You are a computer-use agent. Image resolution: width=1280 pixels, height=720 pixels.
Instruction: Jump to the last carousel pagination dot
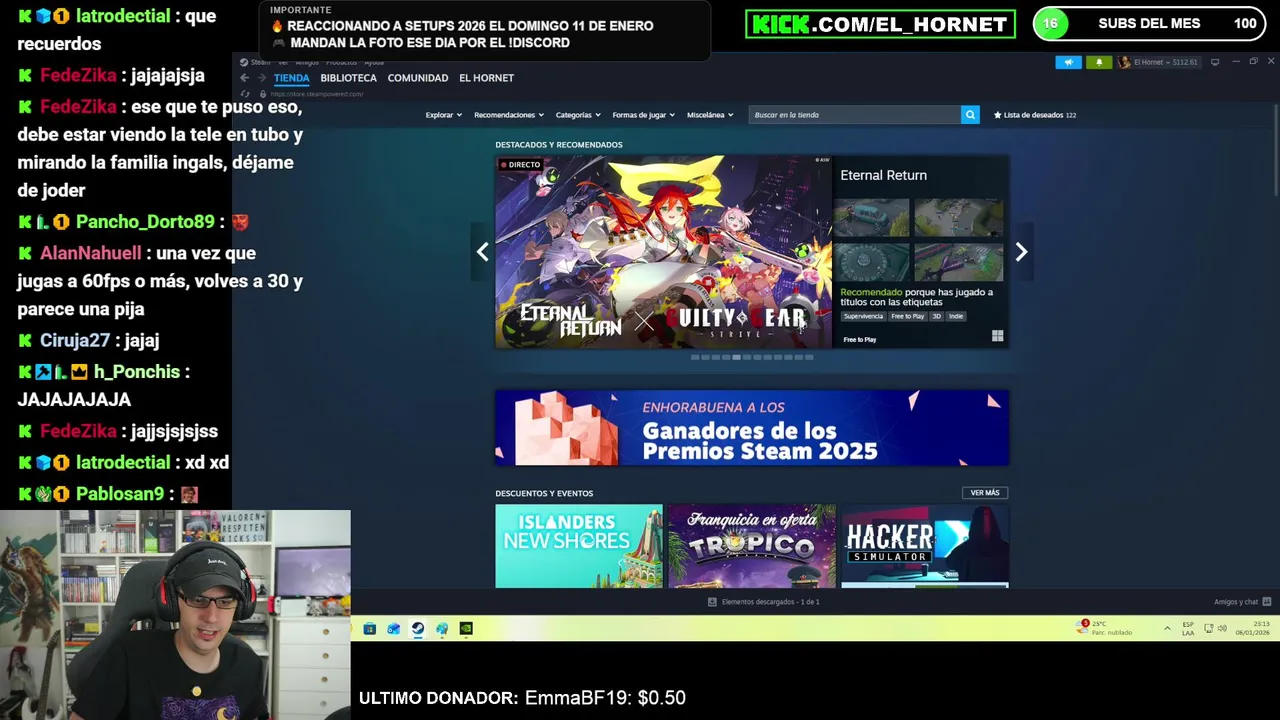pos(809,357)
